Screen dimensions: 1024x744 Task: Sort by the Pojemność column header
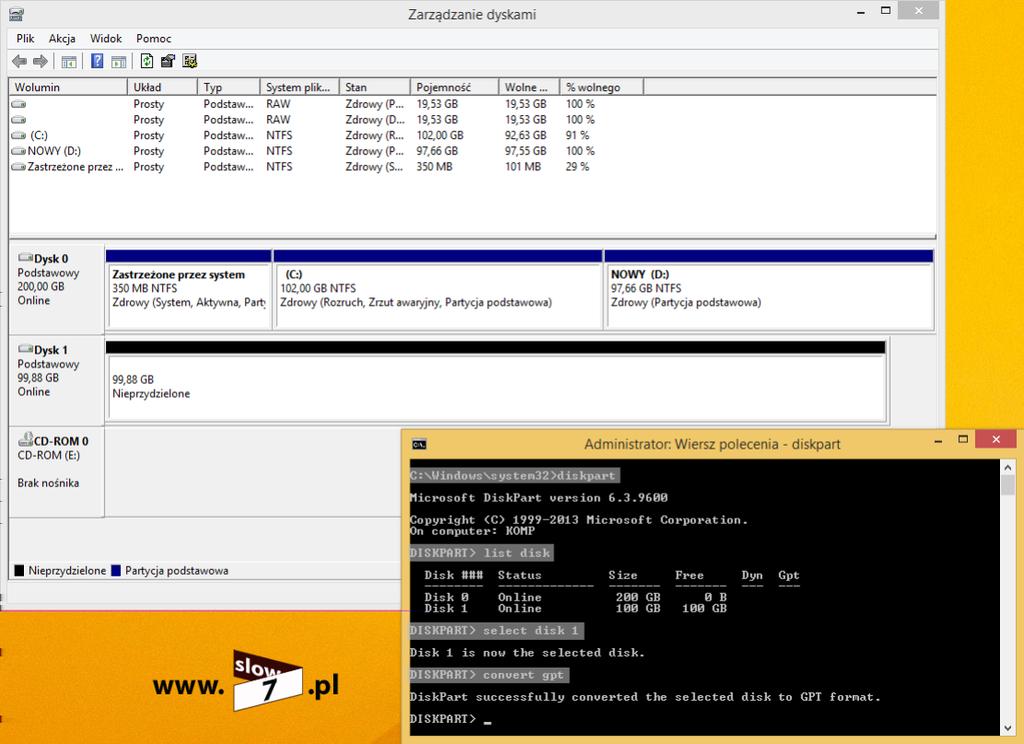tap(455, 87)
